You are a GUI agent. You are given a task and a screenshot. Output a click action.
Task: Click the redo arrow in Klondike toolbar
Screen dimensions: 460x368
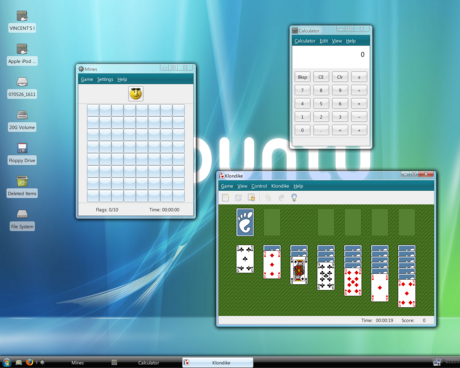[281, 198]
